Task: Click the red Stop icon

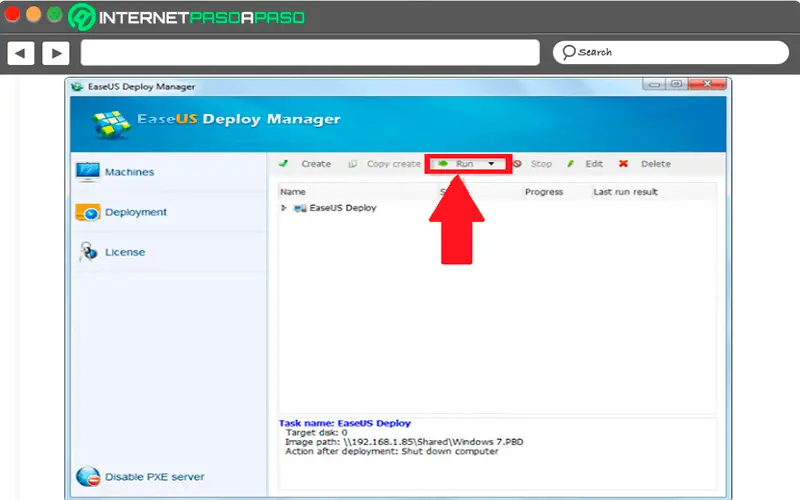Action: pos(517,164)
